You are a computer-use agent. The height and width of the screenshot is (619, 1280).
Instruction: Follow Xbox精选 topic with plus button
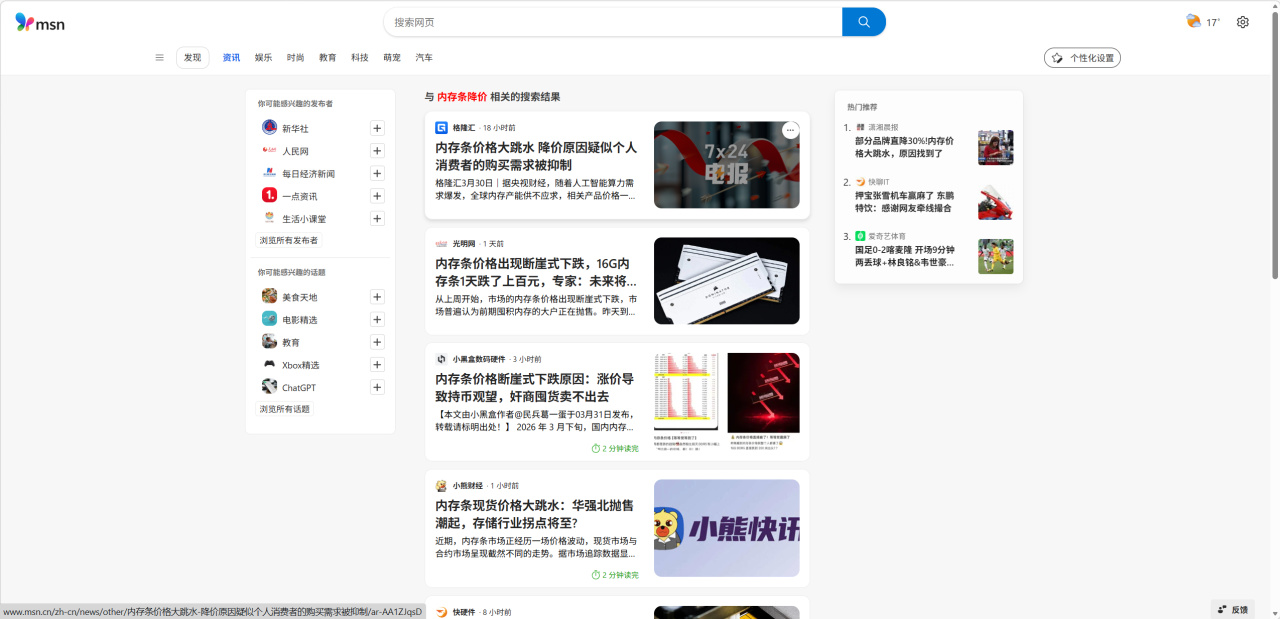377,365
